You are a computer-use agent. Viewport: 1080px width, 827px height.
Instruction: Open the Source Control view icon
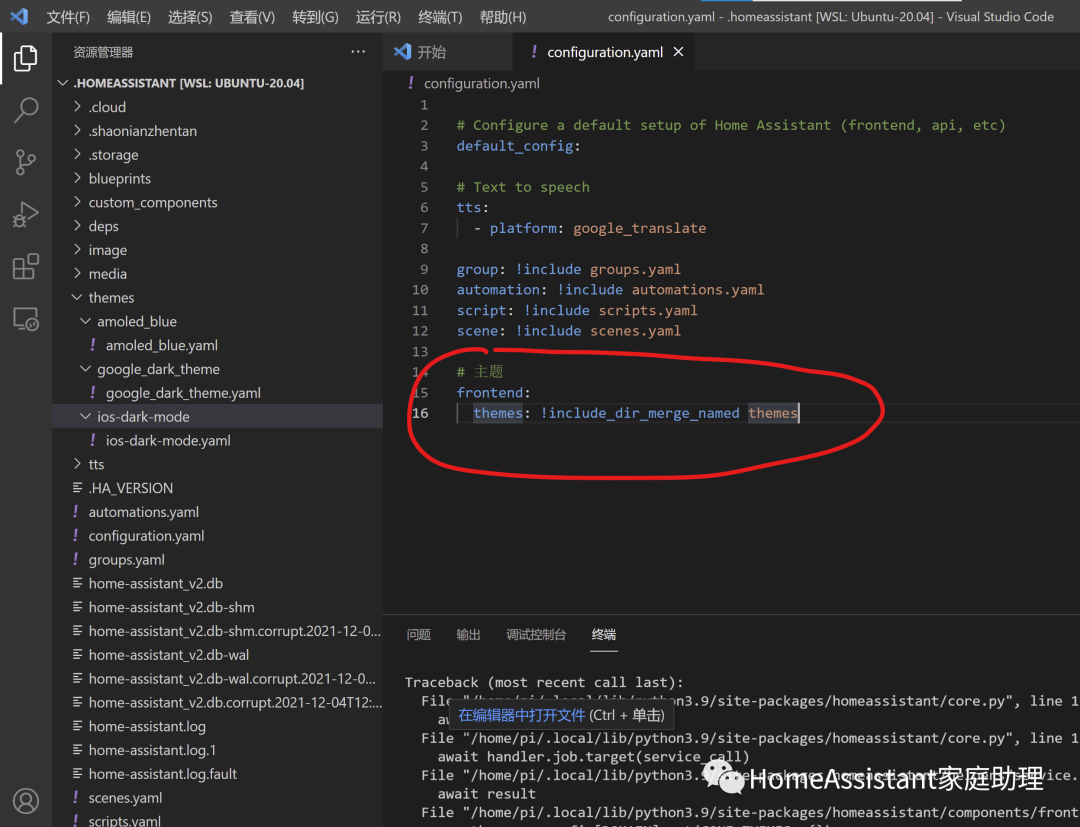click(x=26, y=162)
